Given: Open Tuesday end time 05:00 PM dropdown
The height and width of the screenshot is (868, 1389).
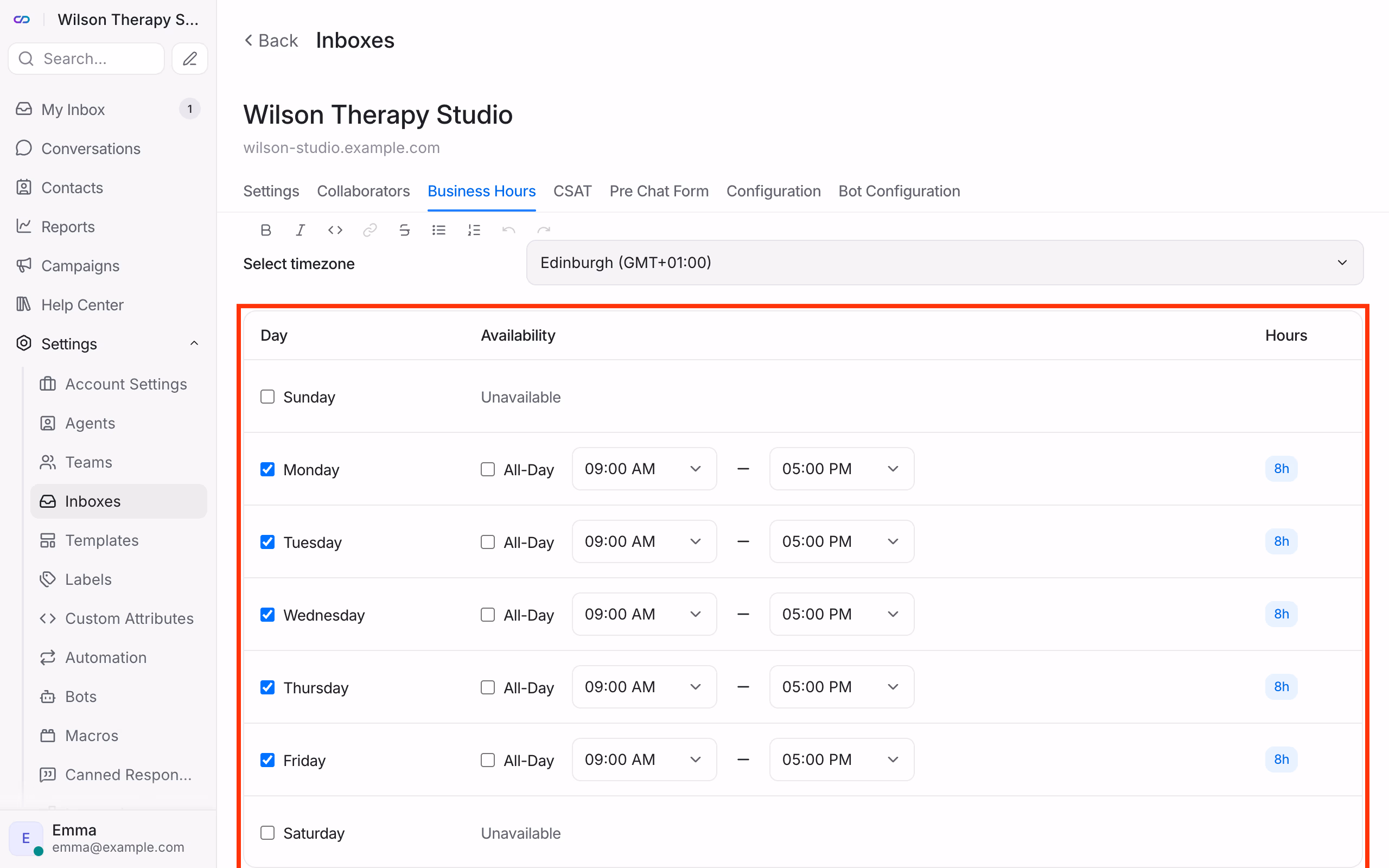Looking at the screenshot, I should tap(842, 541).
